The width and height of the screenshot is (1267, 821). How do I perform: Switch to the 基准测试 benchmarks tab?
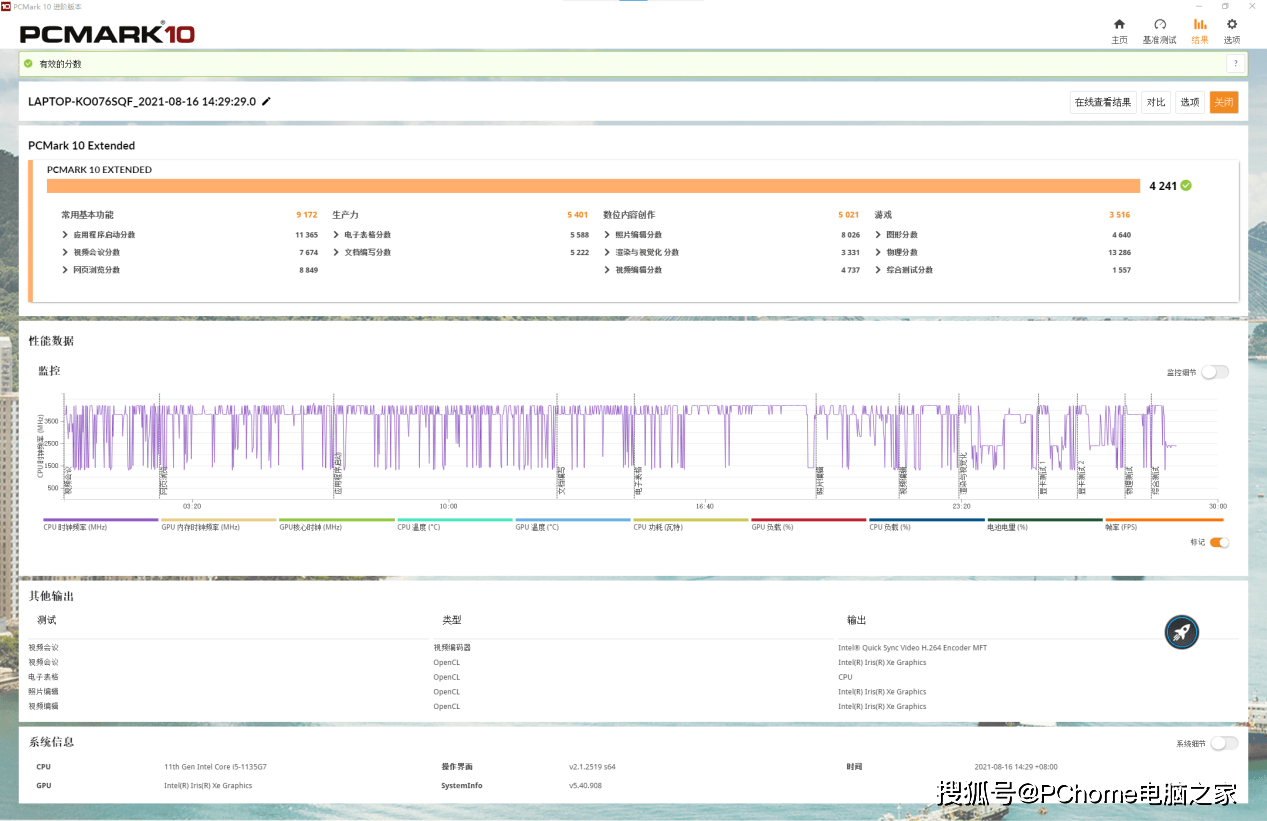[x=1159, y=31]
